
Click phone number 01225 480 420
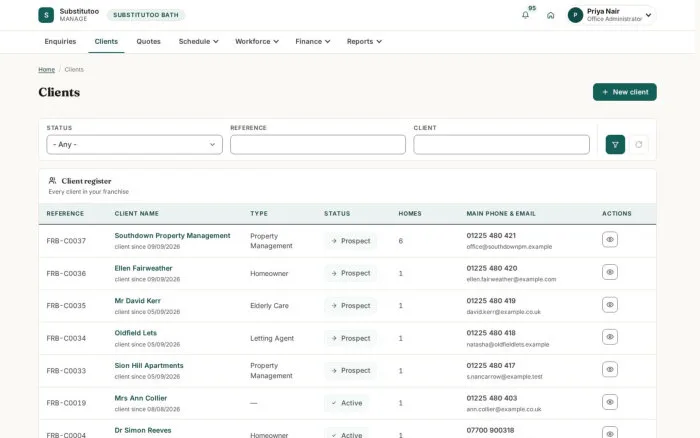[x=492, y=268]
